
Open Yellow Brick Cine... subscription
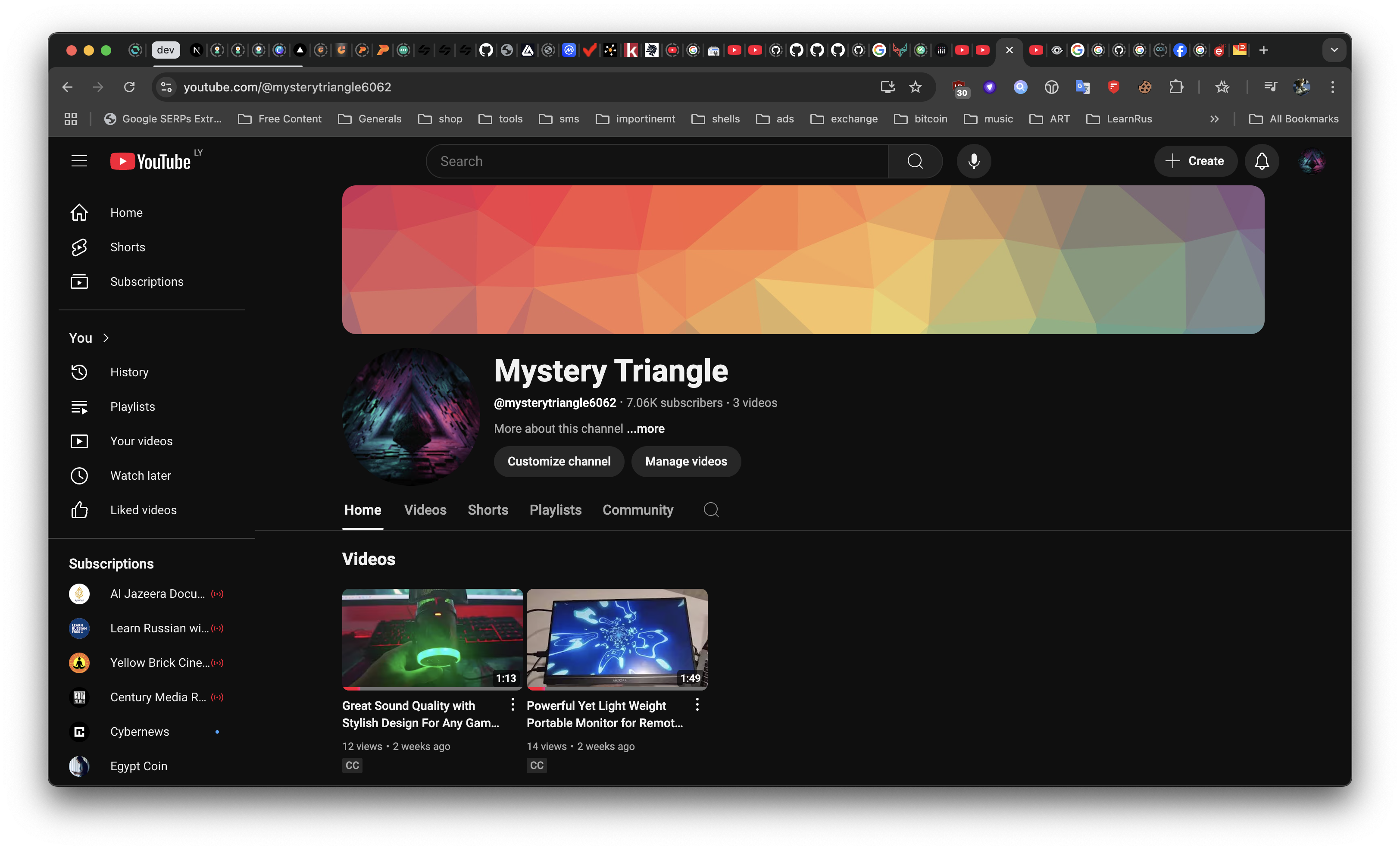tap(151, 662)
